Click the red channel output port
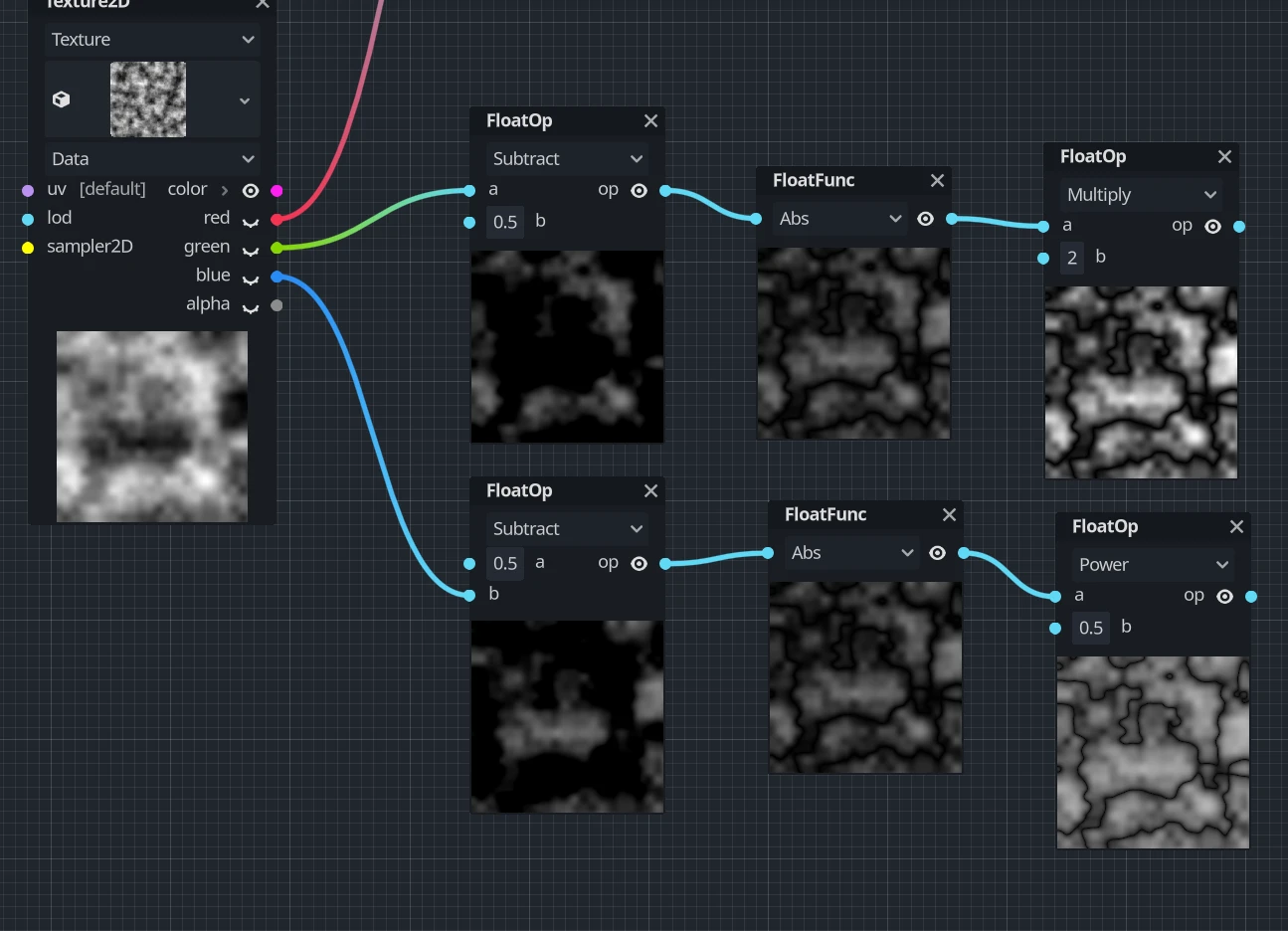The image size is (1288, 931). pos(276,219)
